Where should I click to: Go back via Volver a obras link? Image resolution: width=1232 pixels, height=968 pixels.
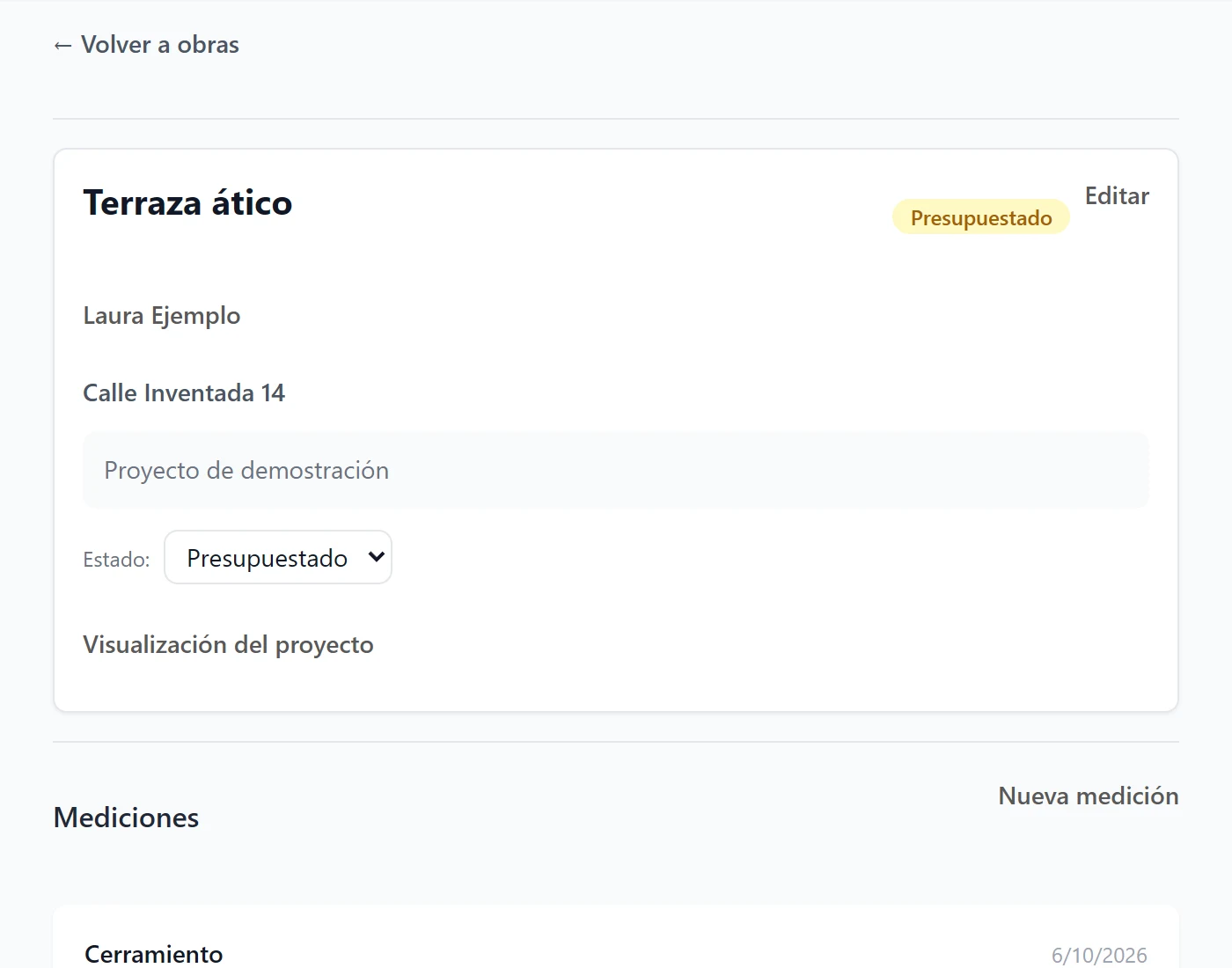(146, 45)
